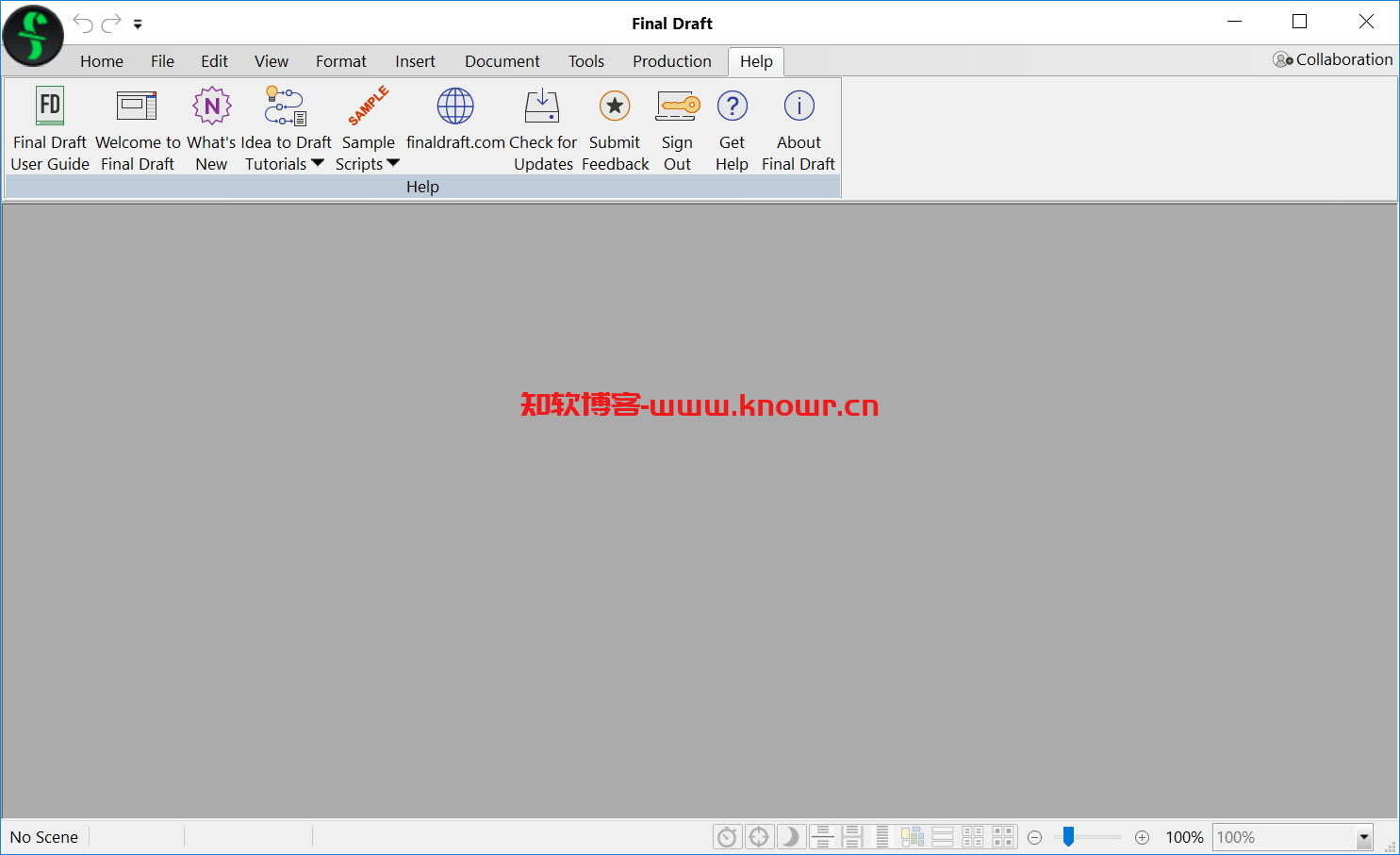Open About Final Draft info
This screenshot has width=1400, height=855.
click(x=799, y=129)
